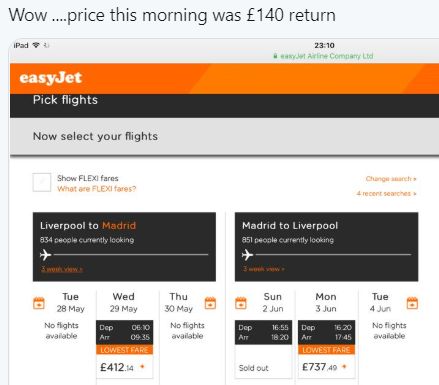This screenshot has height=385, width=439.
Task: Select the £412.14 Wed 29 May flight
Action: (x=125, y=349)
